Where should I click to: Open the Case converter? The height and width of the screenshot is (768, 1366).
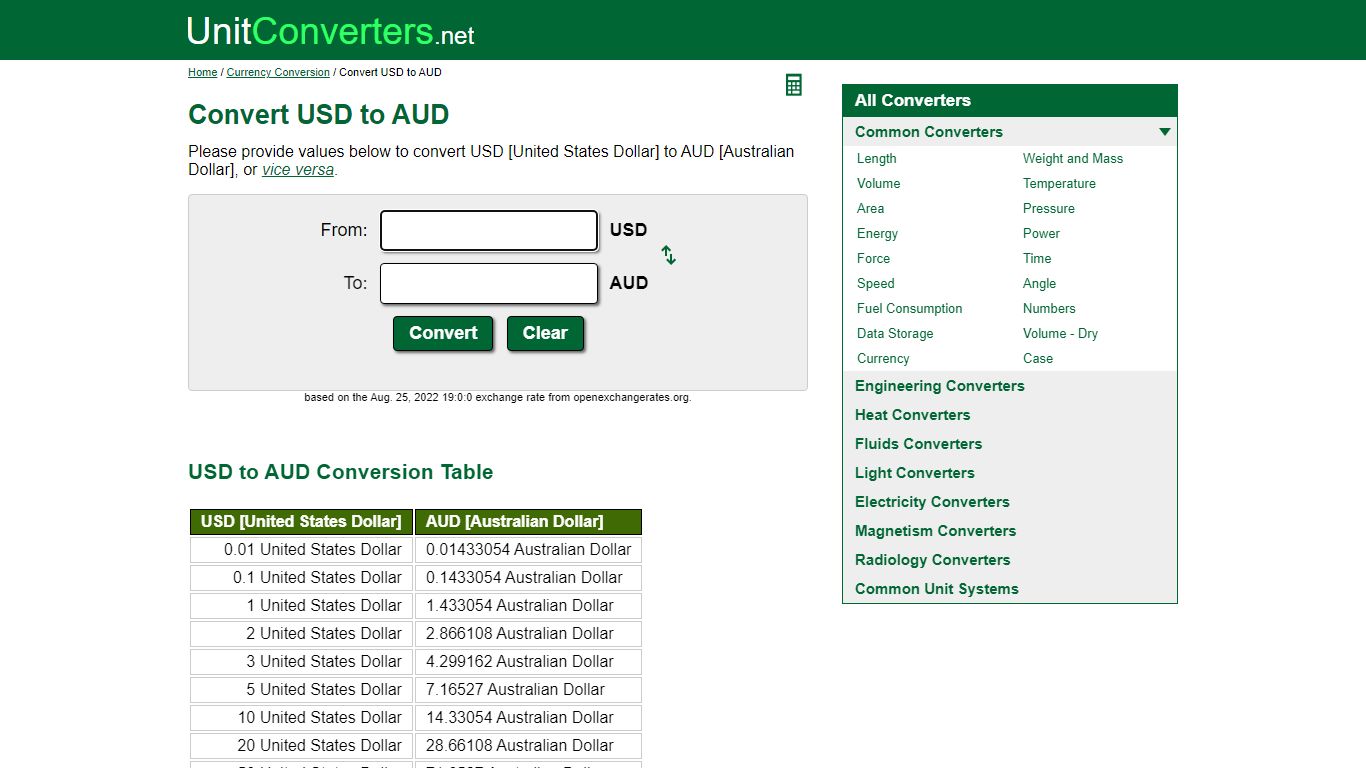coord(1037,358)
